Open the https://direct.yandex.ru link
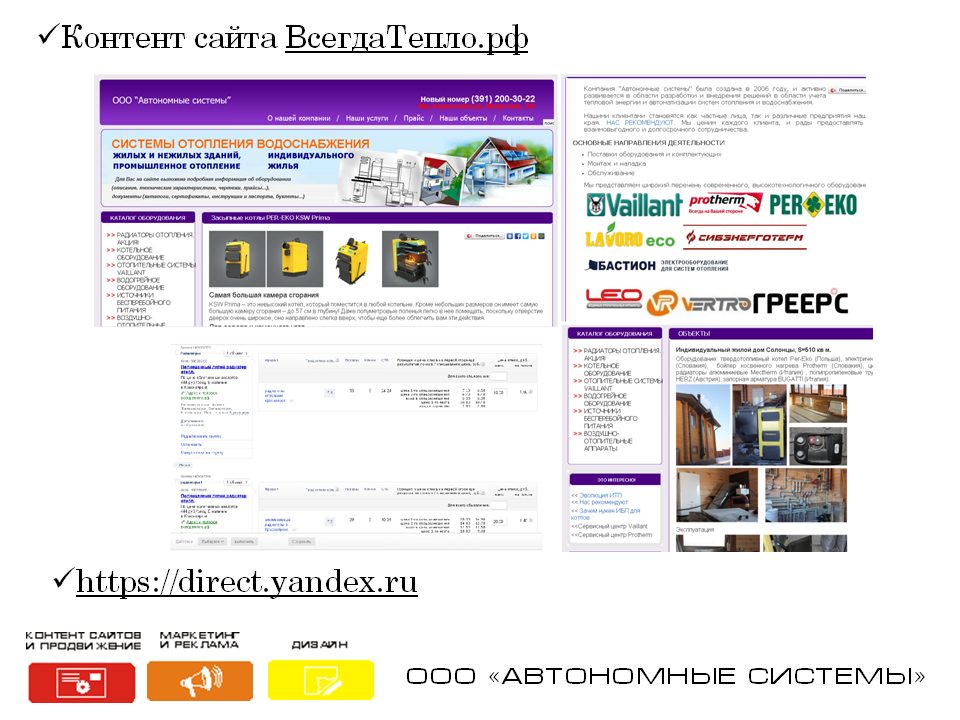 click(x=247, y=582)
